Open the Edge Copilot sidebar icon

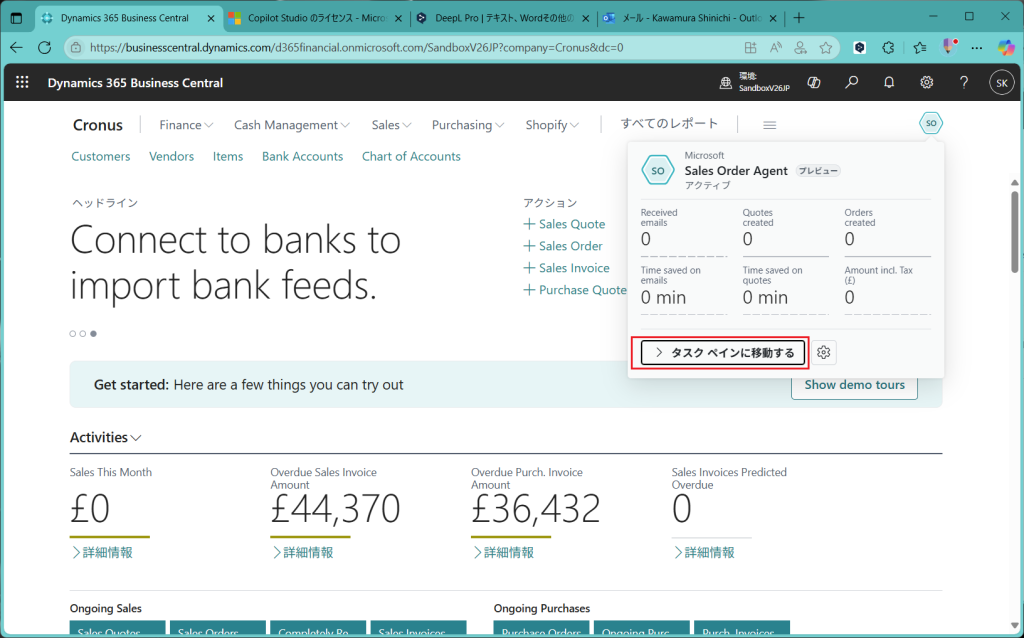coord(1006,47)
